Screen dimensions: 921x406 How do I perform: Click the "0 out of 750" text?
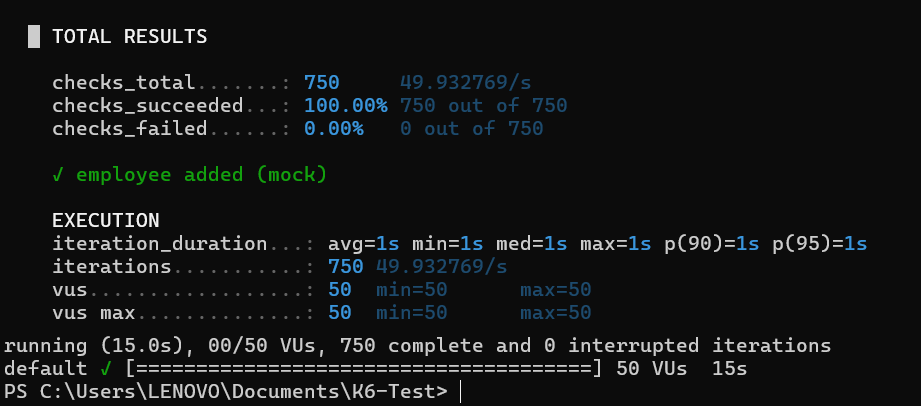(x=471, y=128)
